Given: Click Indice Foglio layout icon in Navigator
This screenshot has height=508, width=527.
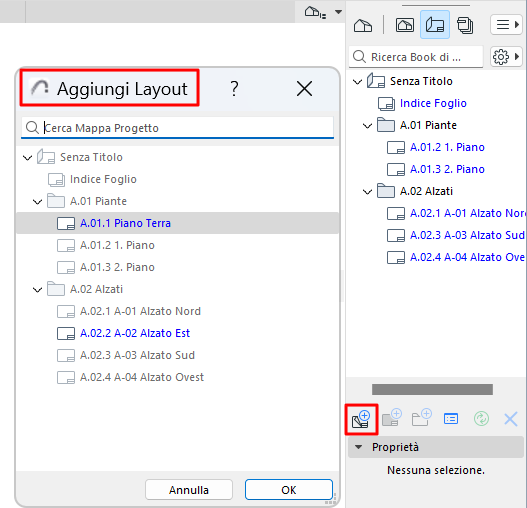Looking at the screenshot, I should click(386, 104).
